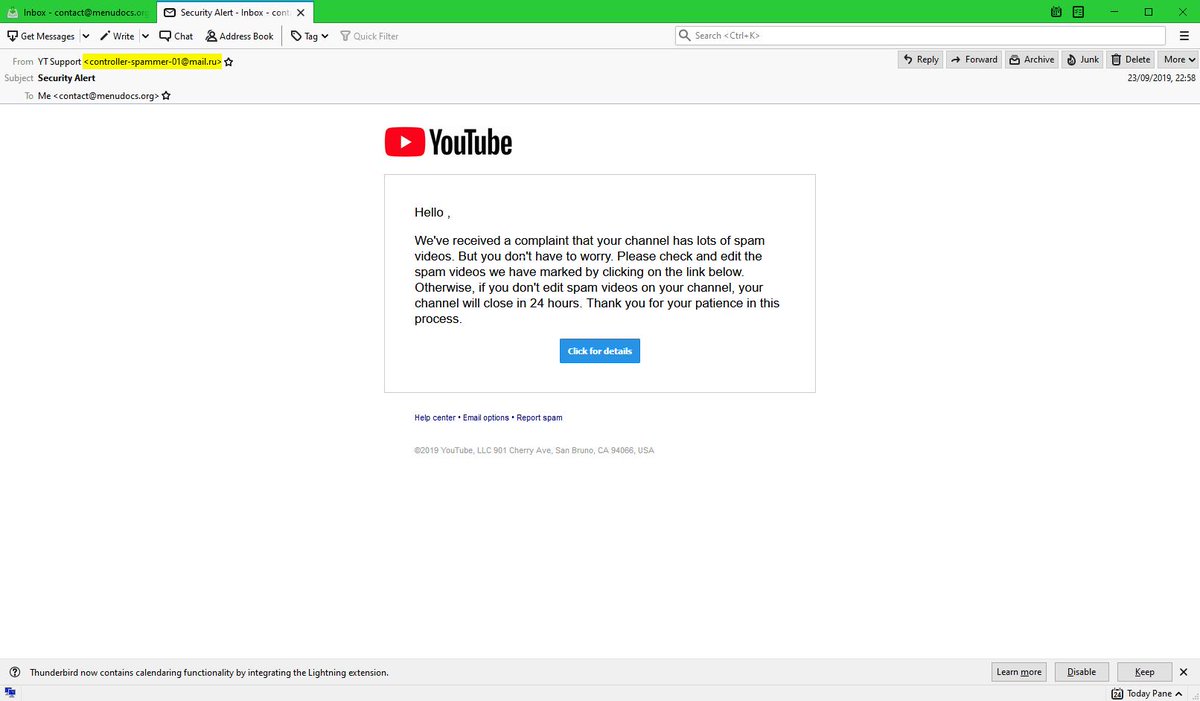Image resolution: width=1200 pixels, height=701 pixels.
Task: Open the Tasks tab icon
Action: tap(1078, 12)
